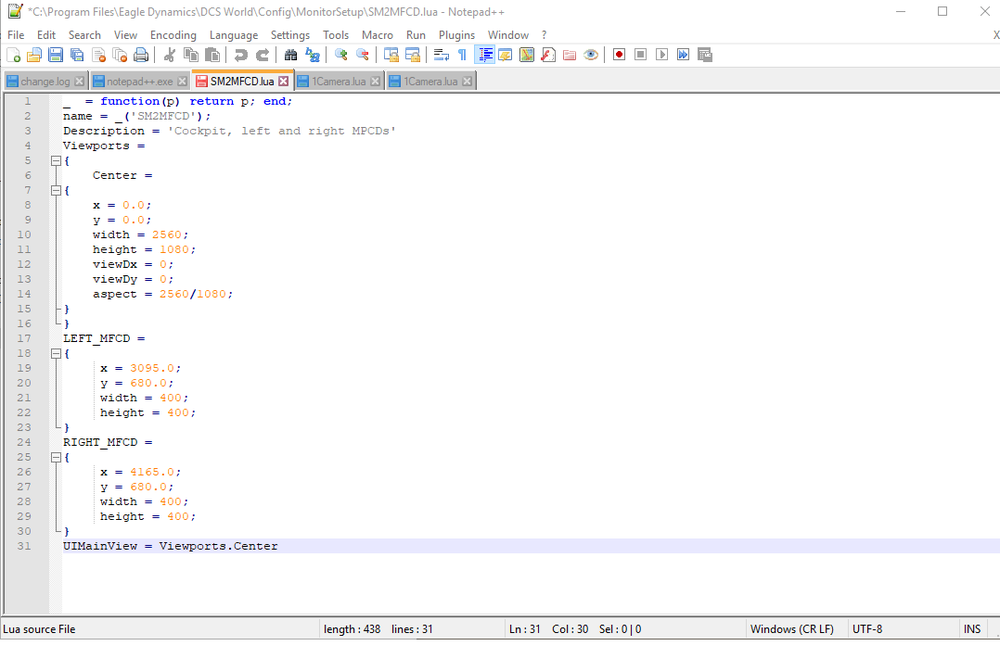Click the Zoom In magnifier icon
The height and width of the screenshot is (646, 1000).
pyautogui.click(x=341, y=55)
